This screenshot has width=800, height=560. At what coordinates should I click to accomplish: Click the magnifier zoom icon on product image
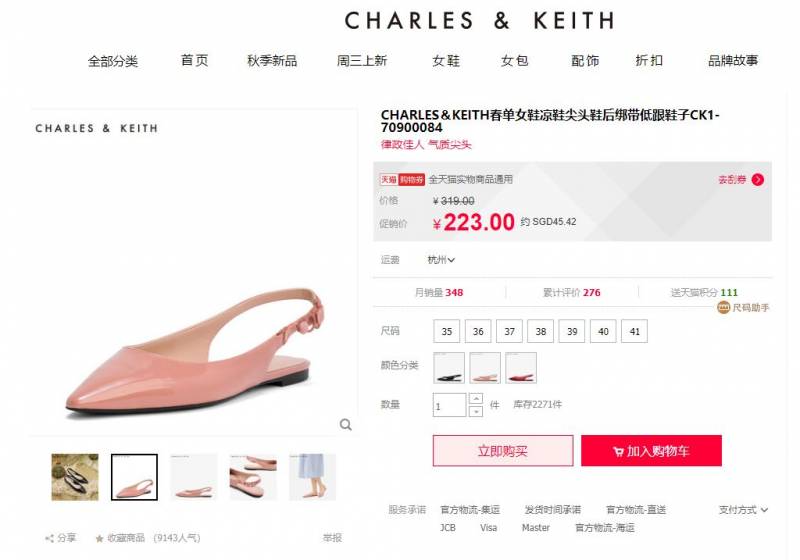[345, 424]
